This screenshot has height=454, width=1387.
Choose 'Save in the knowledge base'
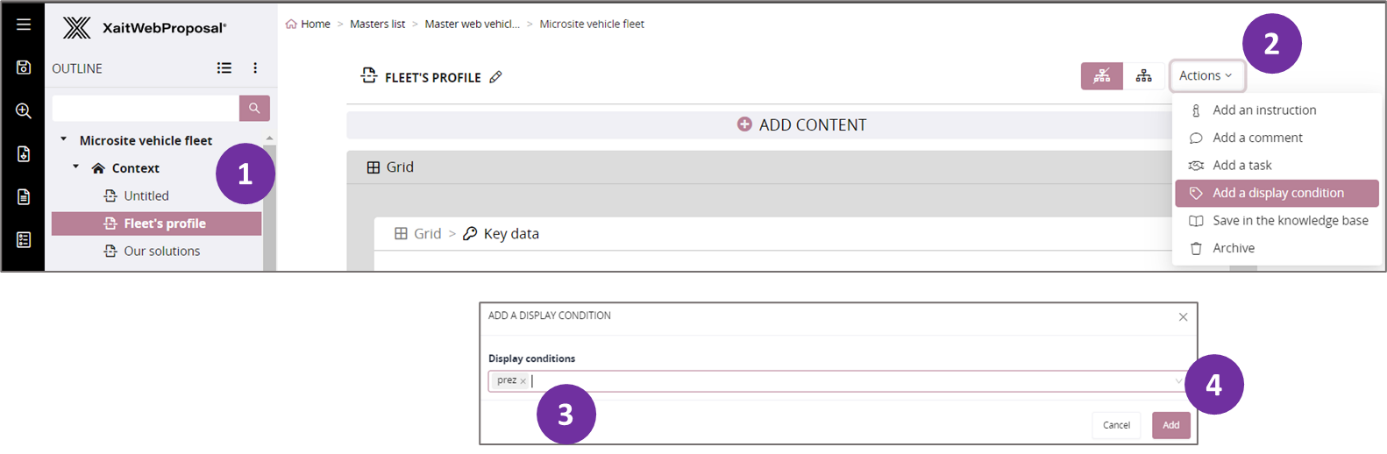(1290, 220)
